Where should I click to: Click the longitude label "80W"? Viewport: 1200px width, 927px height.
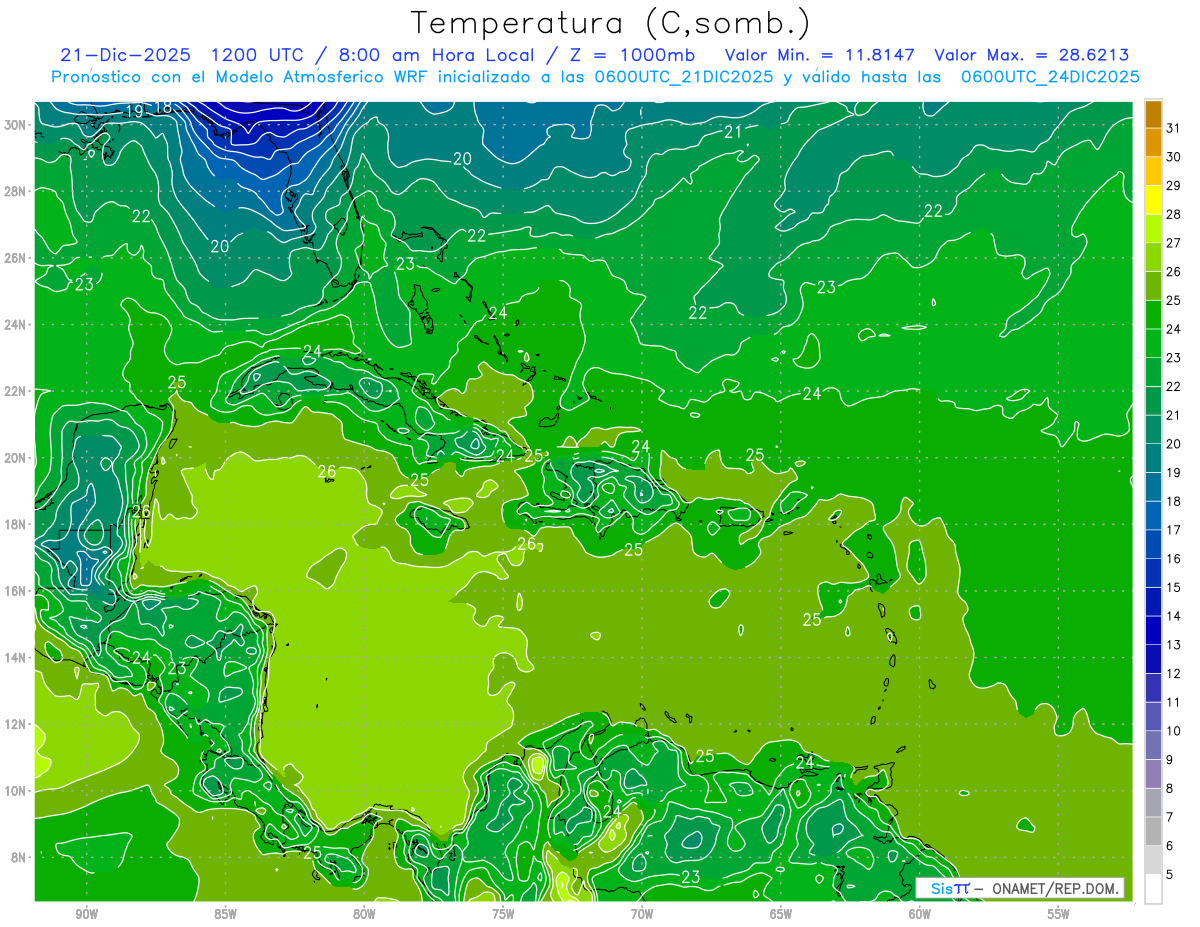(x=364, y=914)
